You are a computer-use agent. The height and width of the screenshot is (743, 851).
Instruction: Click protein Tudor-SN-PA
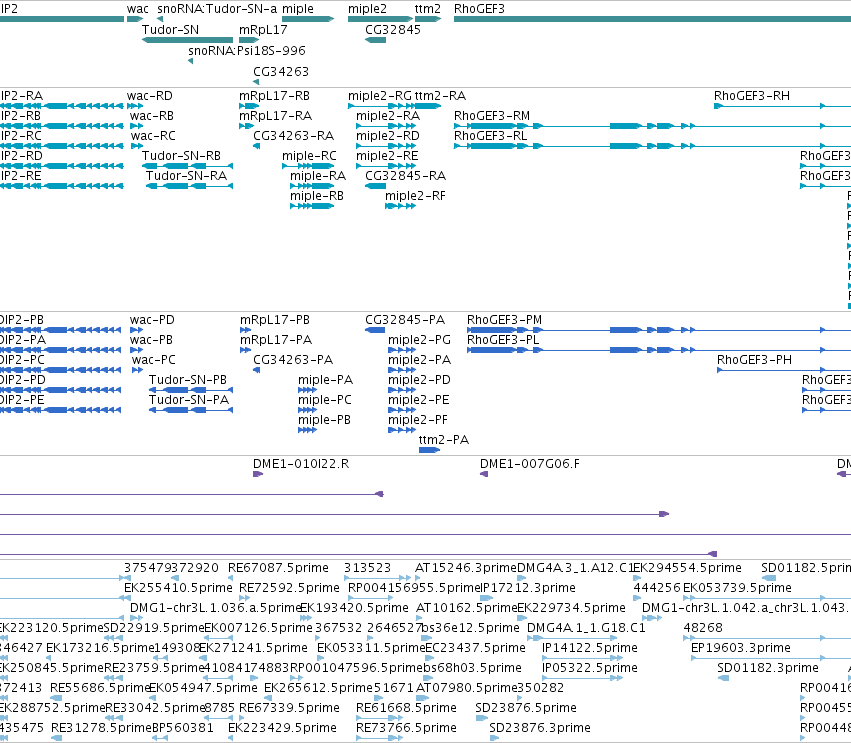pyautogui.click(x=189, y=401)
